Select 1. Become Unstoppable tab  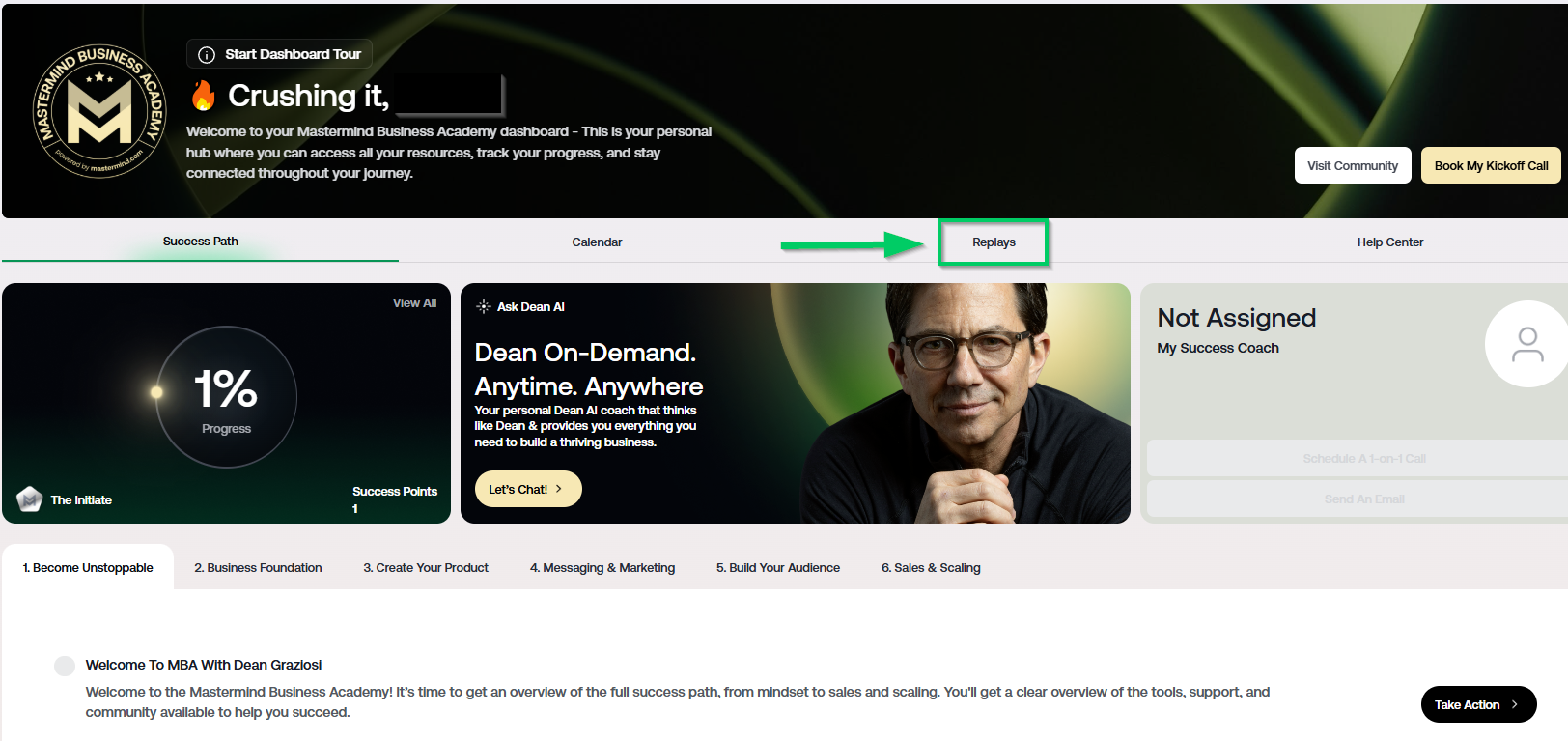tap(88, 567)
